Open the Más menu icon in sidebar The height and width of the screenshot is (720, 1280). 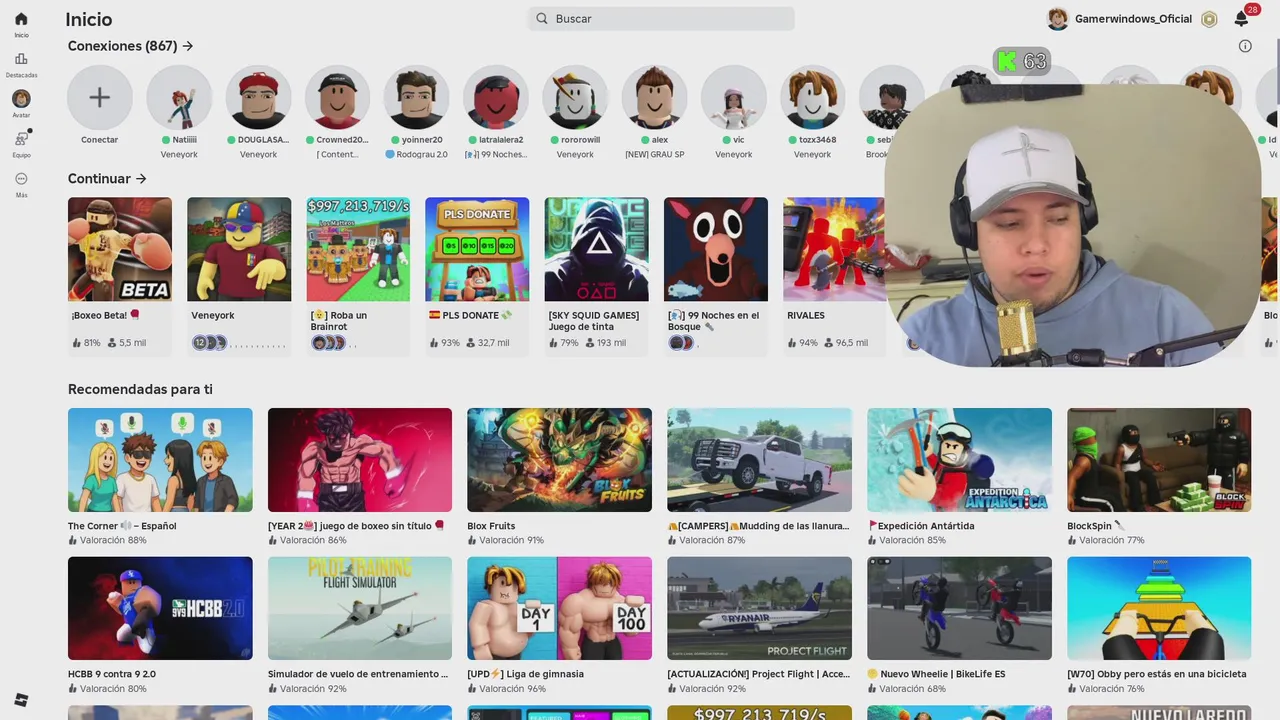(21, 179)
